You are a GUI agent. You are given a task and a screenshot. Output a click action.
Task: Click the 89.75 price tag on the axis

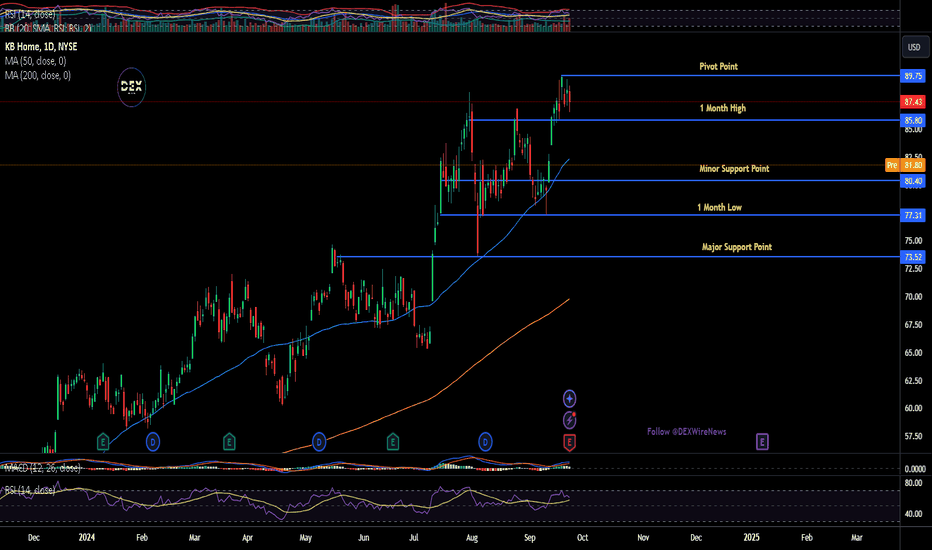(x=913, y=76)
